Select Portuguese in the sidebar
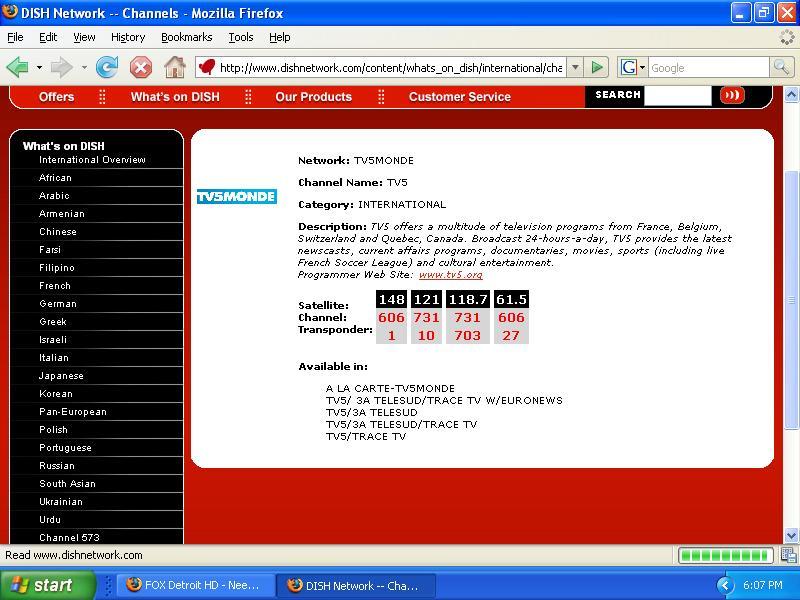The image size is (800, 600). click(x=65, y=448)
